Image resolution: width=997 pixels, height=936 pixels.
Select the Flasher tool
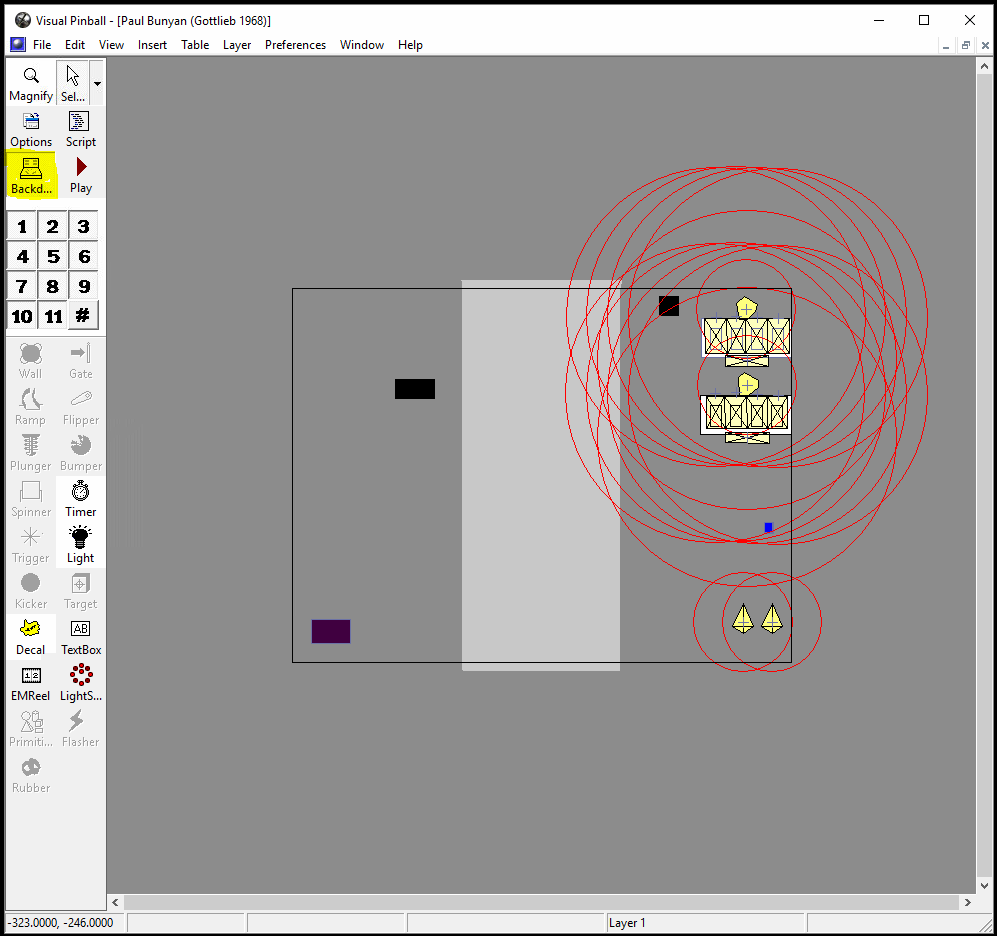tap(80, 729)
